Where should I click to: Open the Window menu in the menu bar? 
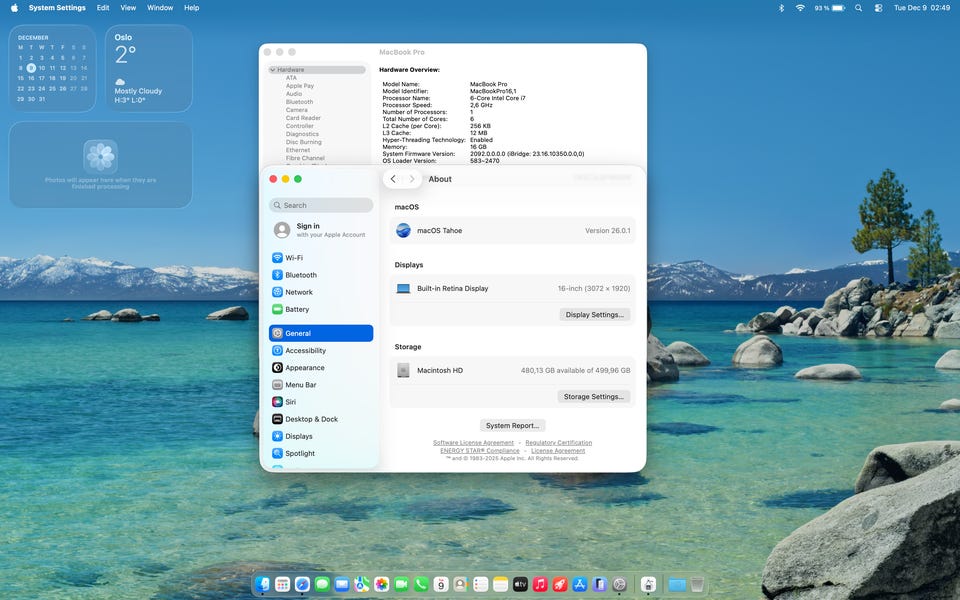[x=160, y=8]
